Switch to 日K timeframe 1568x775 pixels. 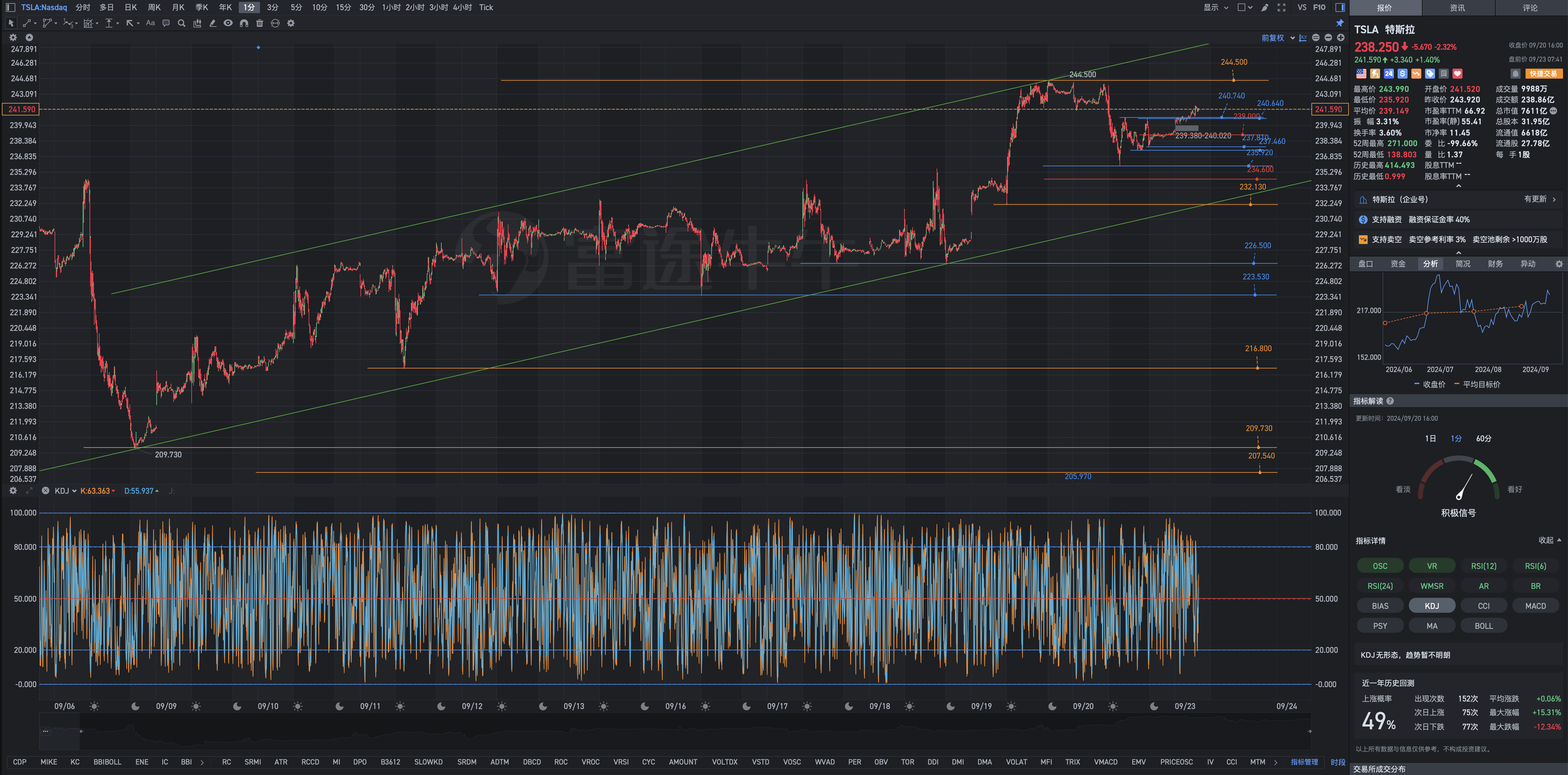(131, 7)
